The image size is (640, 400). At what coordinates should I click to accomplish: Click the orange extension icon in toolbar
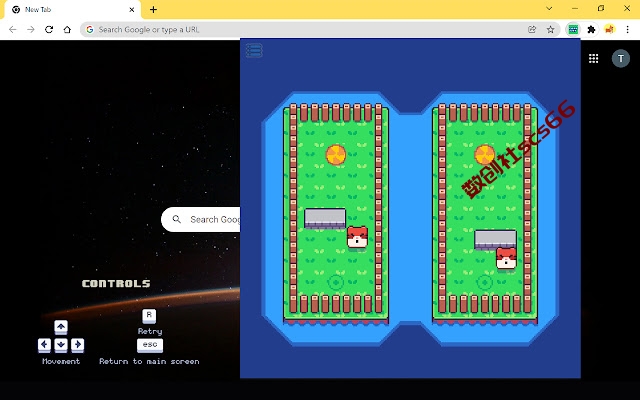(609, 29)
